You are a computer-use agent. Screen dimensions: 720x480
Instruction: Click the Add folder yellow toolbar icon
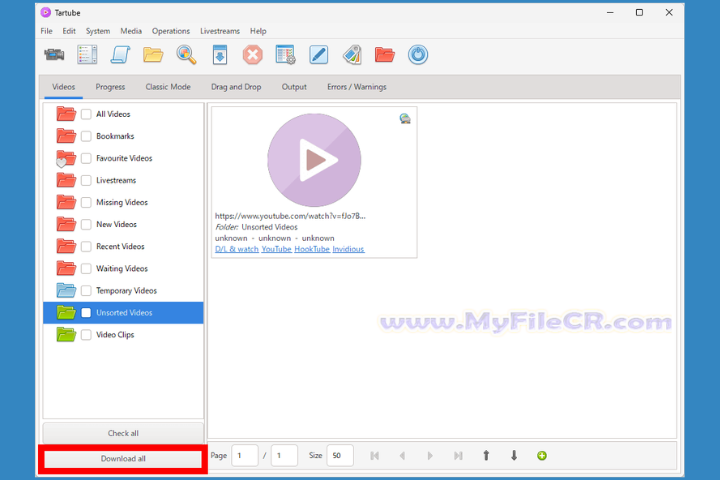point(153,55)
